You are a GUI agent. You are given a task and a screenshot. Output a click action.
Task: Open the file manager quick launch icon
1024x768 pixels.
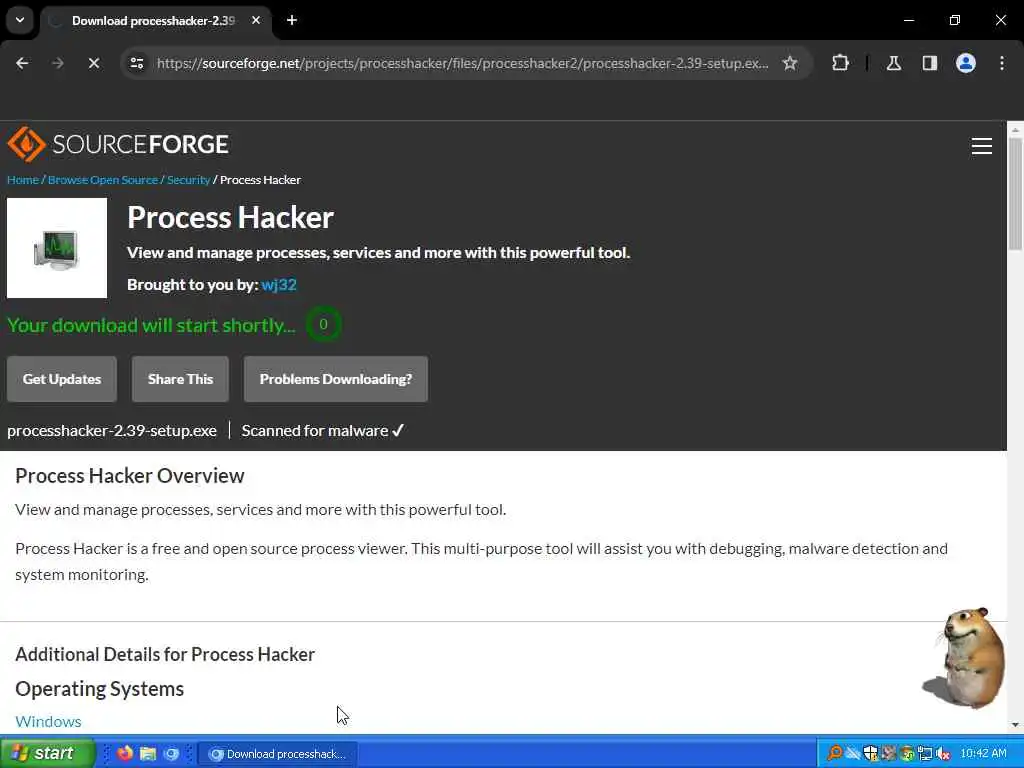[x=148, y=754]
